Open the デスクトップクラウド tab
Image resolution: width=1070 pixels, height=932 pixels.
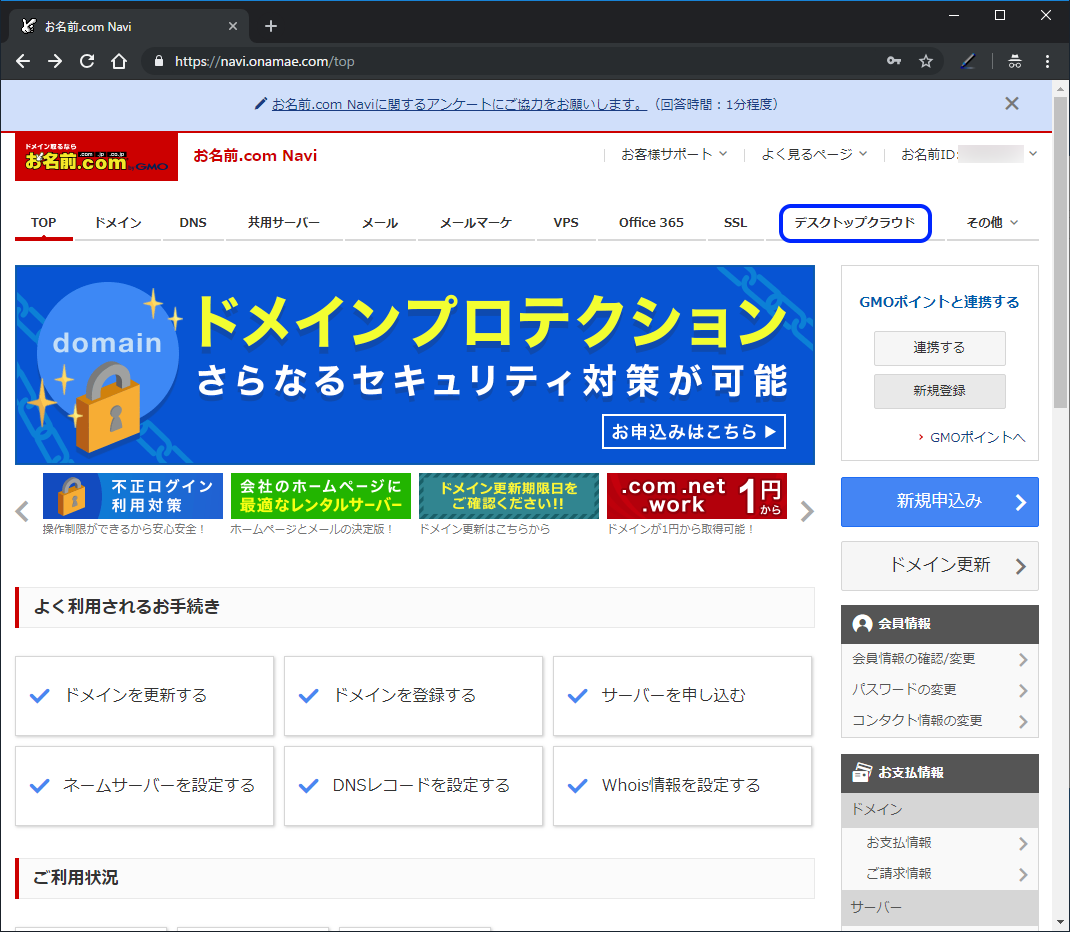(x=855, y=222)
